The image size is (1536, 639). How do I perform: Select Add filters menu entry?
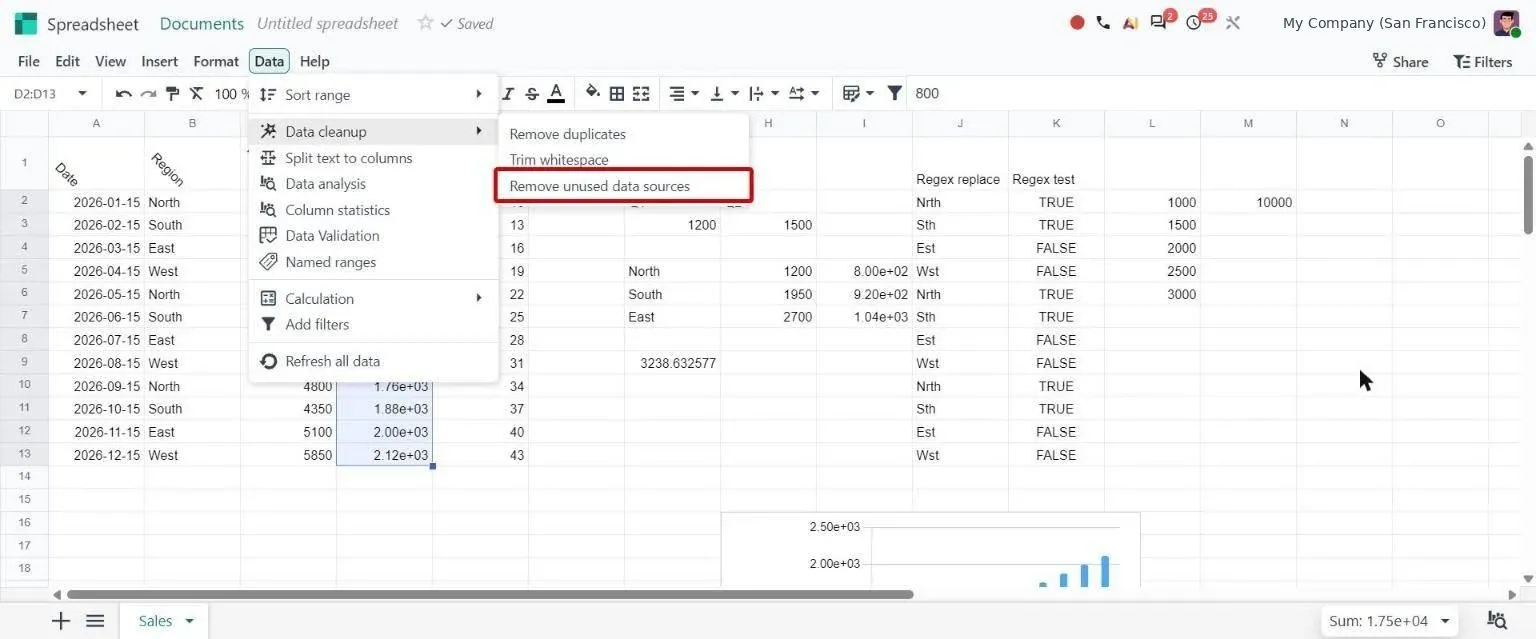[373, 325]
